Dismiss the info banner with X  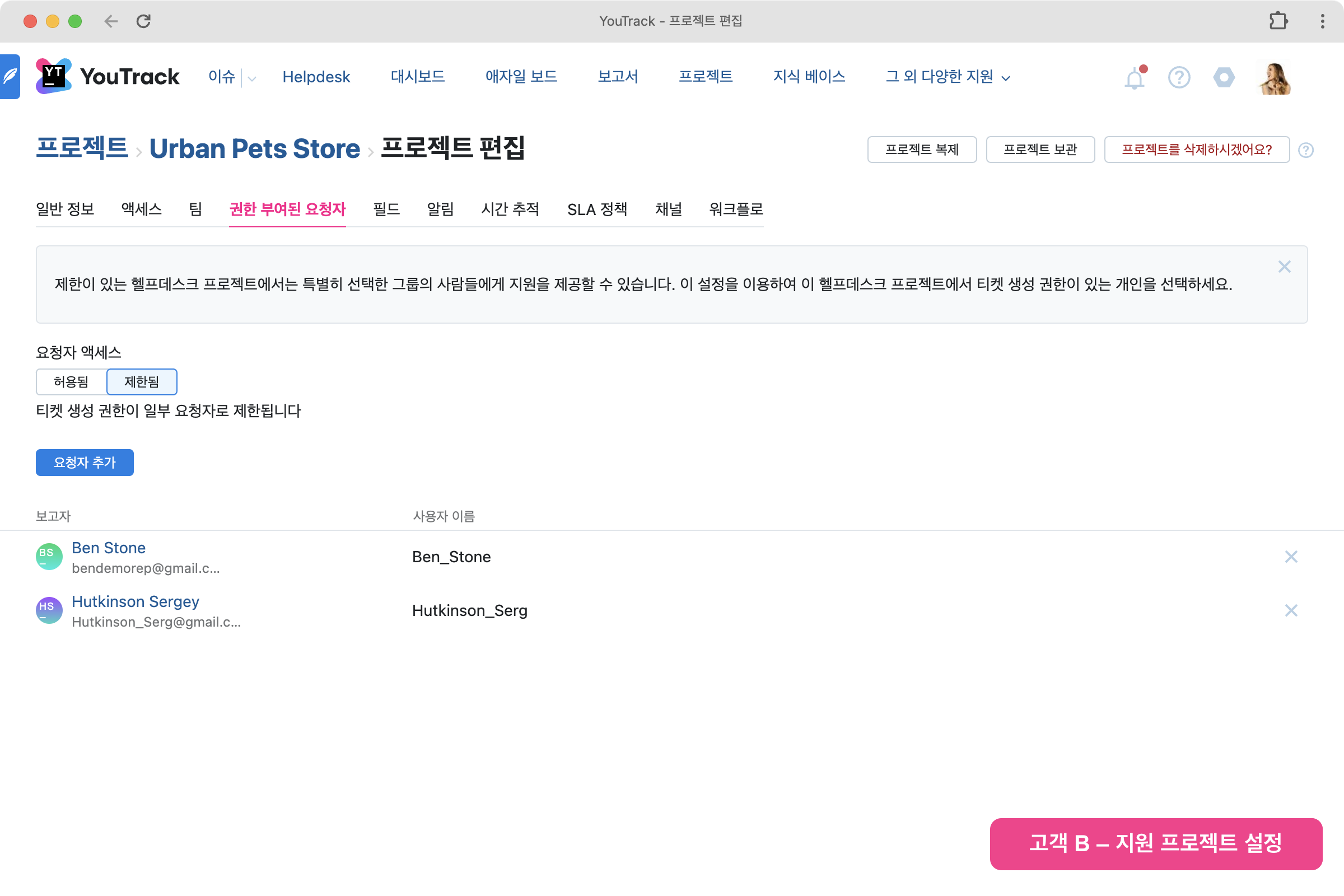click(x=1284, y=267)
